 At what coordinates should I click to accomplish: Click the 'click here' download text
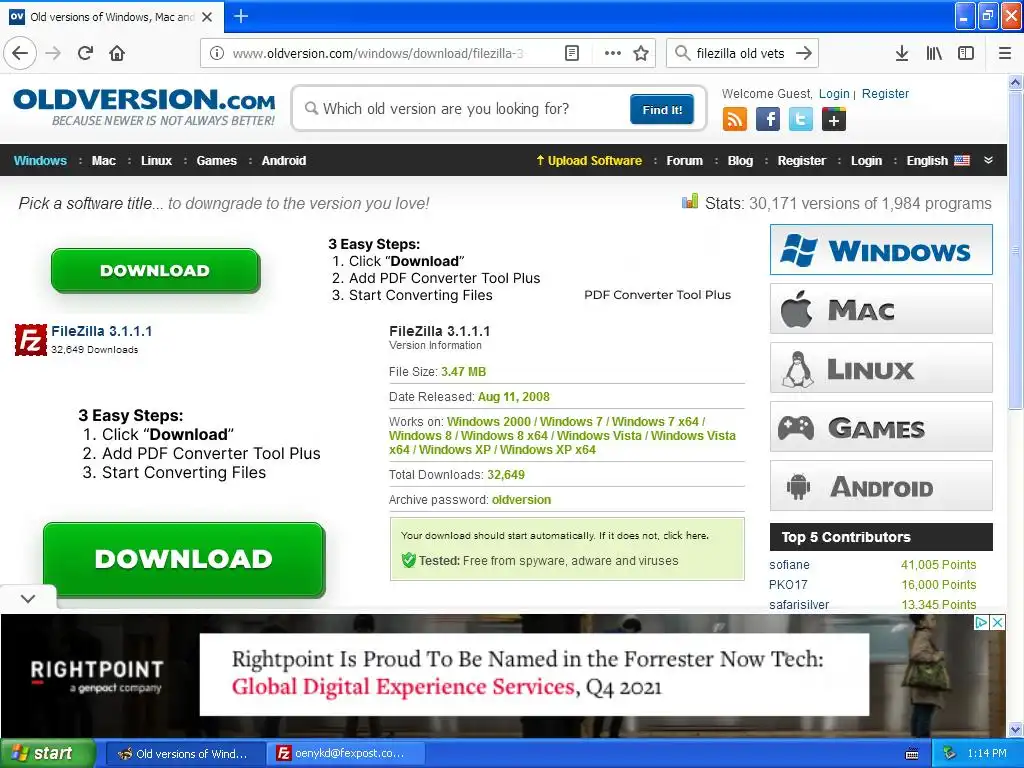point(685,536)
